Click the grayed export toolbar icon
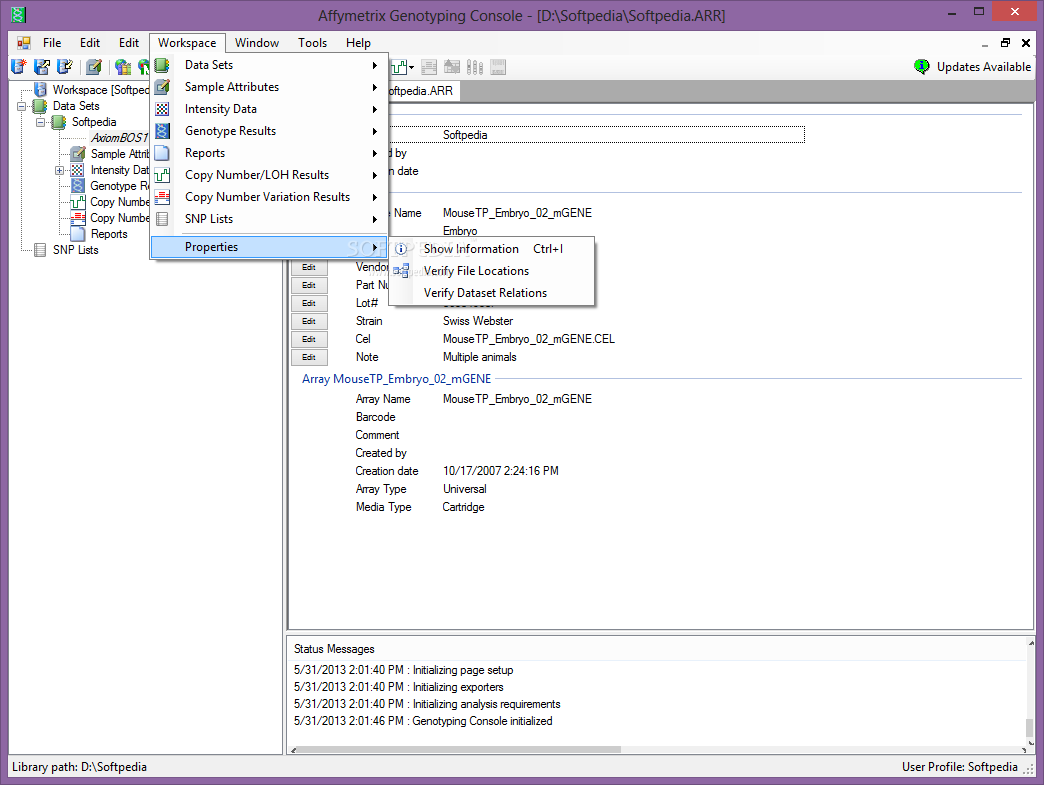Screen dimensions: 1044x785 [452, 67]
